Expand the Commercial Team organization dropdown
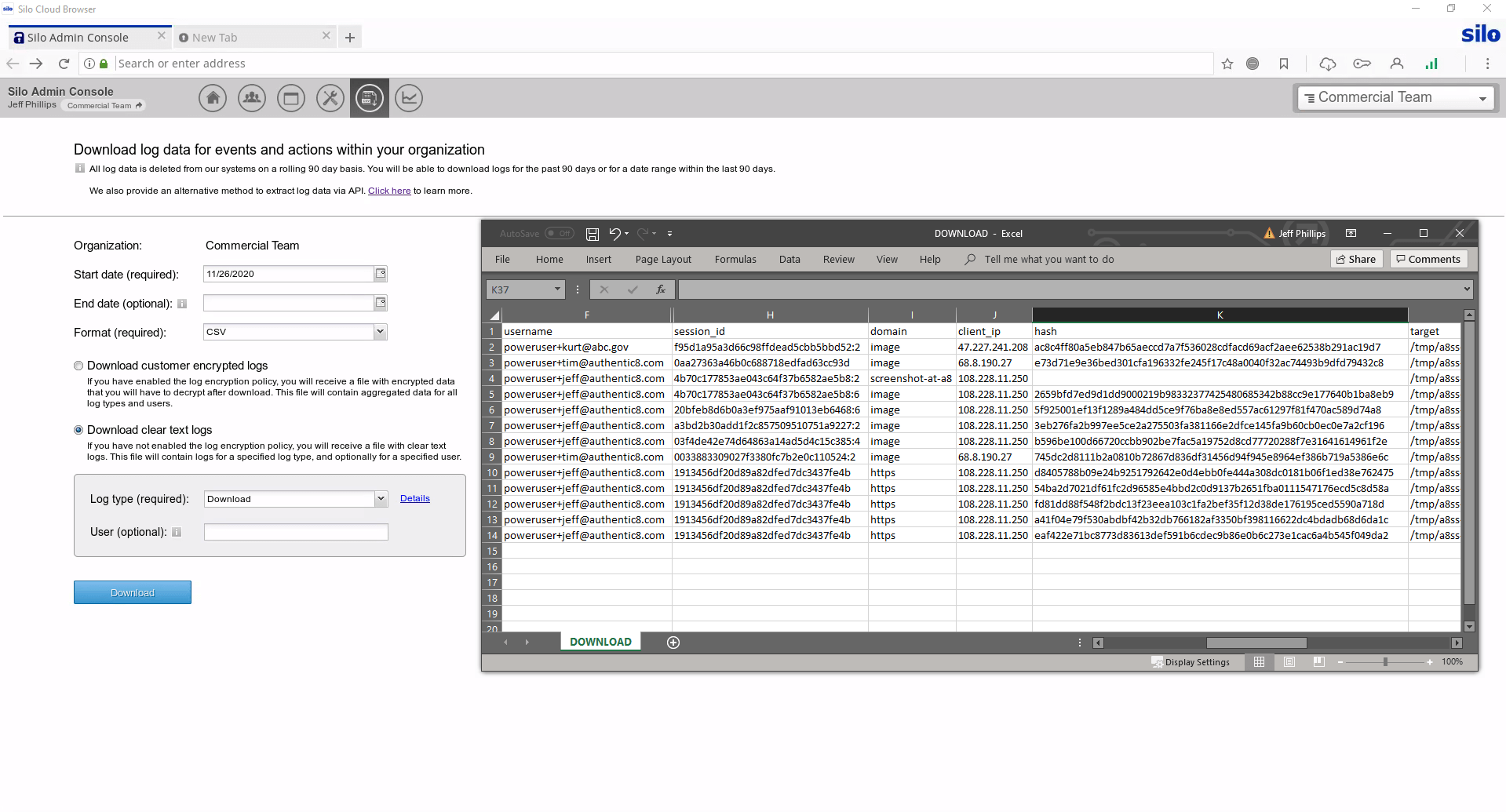Image resolution: width=1506 pixels, height=812 pixels. click(x=1395, y=98)
